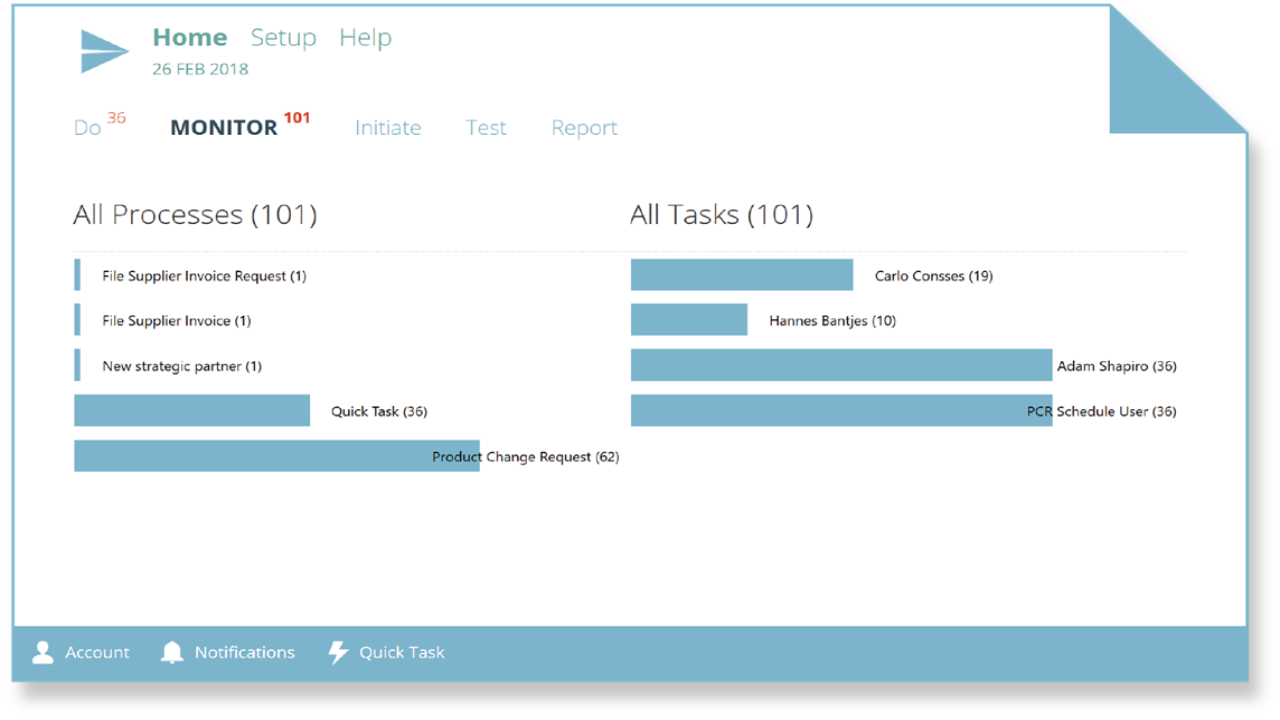Image resolution: width=1280 pixels, height=720 pixels.
Task: Click the All Processes (101) heading
Action: pos(195,214)
